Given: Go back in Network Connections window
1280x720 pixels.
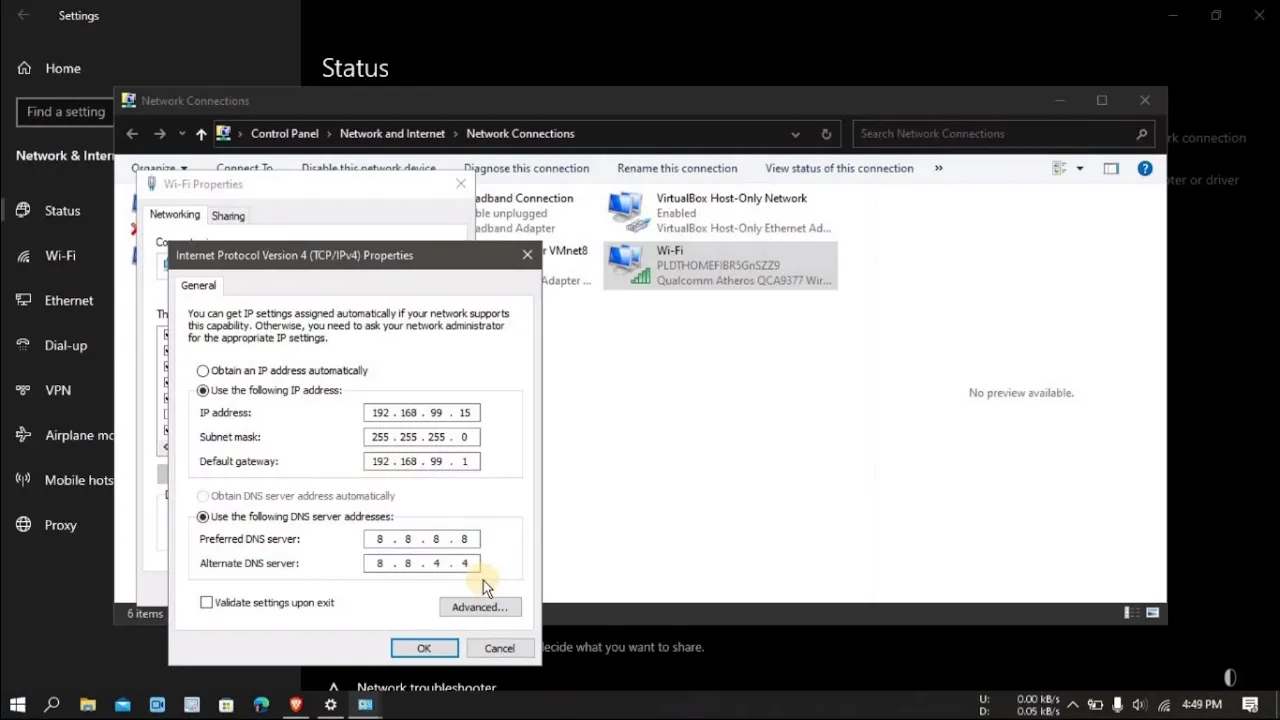Looking at the screenshot, I should (x=132, y=134).
